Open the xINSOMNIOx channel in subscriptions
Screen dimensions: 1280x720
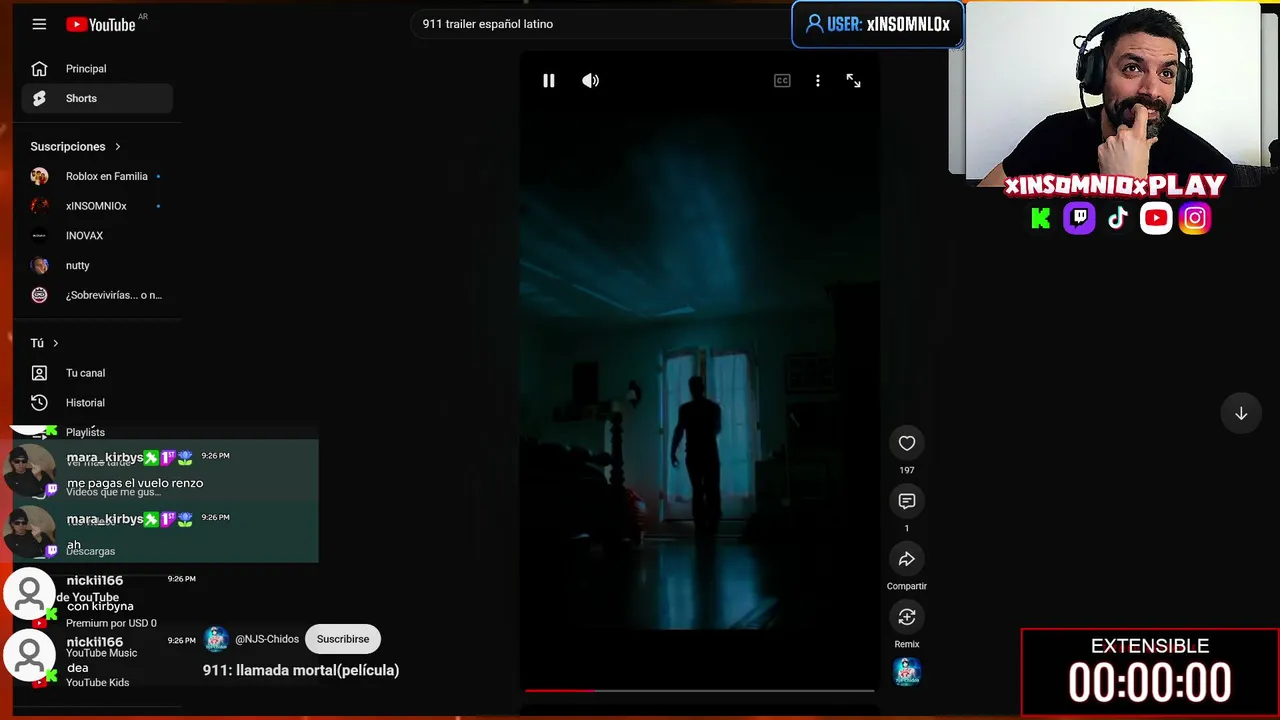click(97, 206)
